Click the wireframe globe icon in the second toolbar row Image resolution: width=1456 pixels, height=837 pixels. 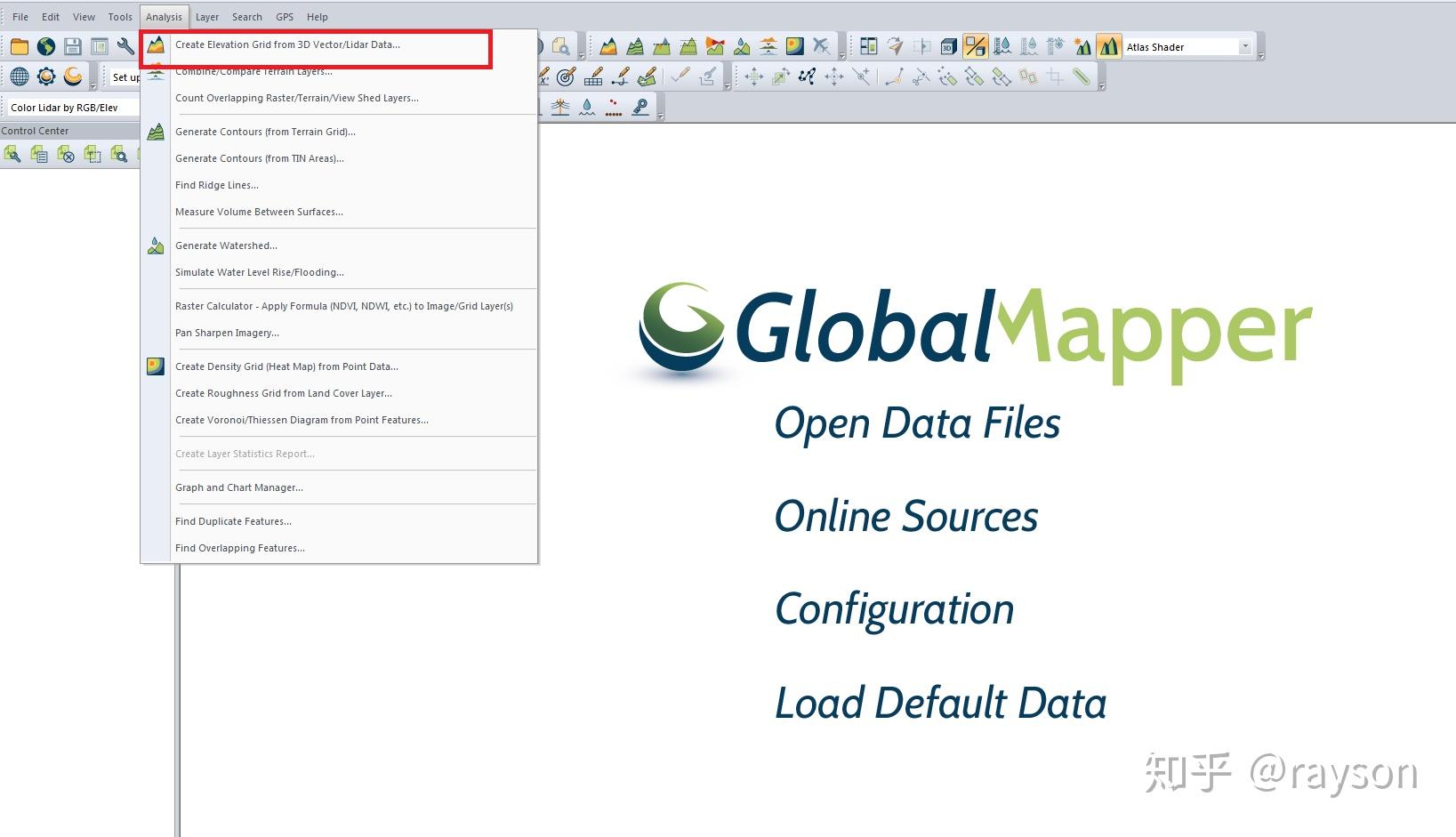pyautogui.click(x=19, y=77)
